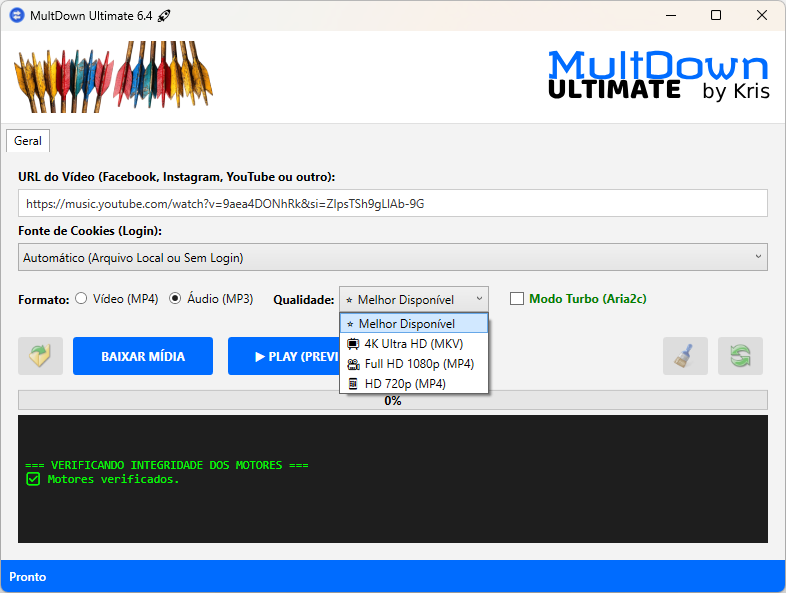The height and width of the screenshot is (593, 786).
Task: Open the download folder icon button
Action: (x=41, y=356)
